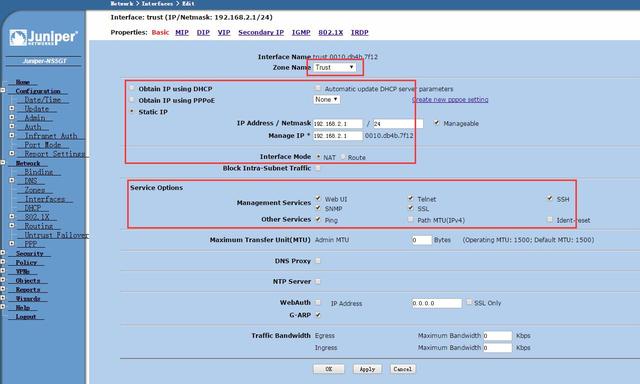Uncheck the SSL management service

coord(411,208)
